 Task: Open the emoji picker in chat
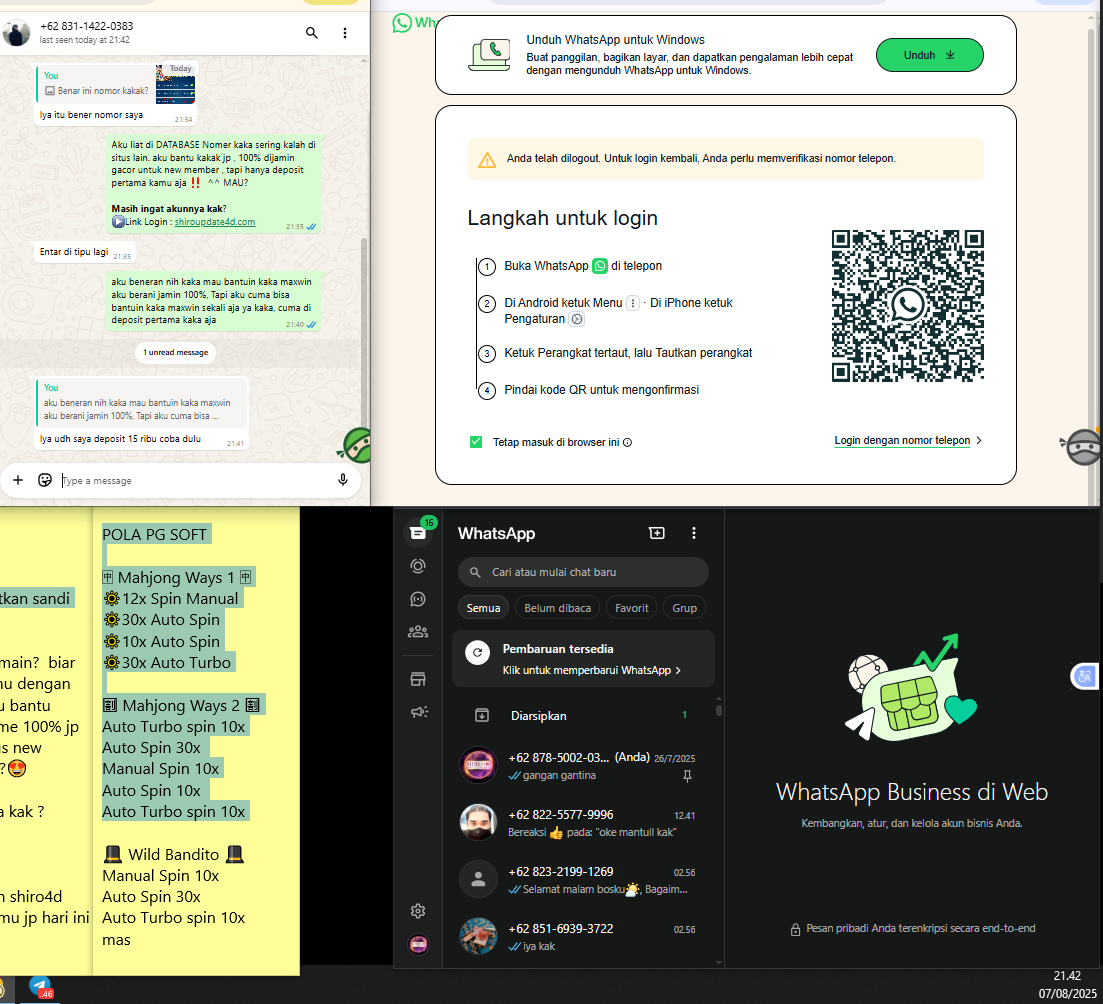(x=45, y=480)
